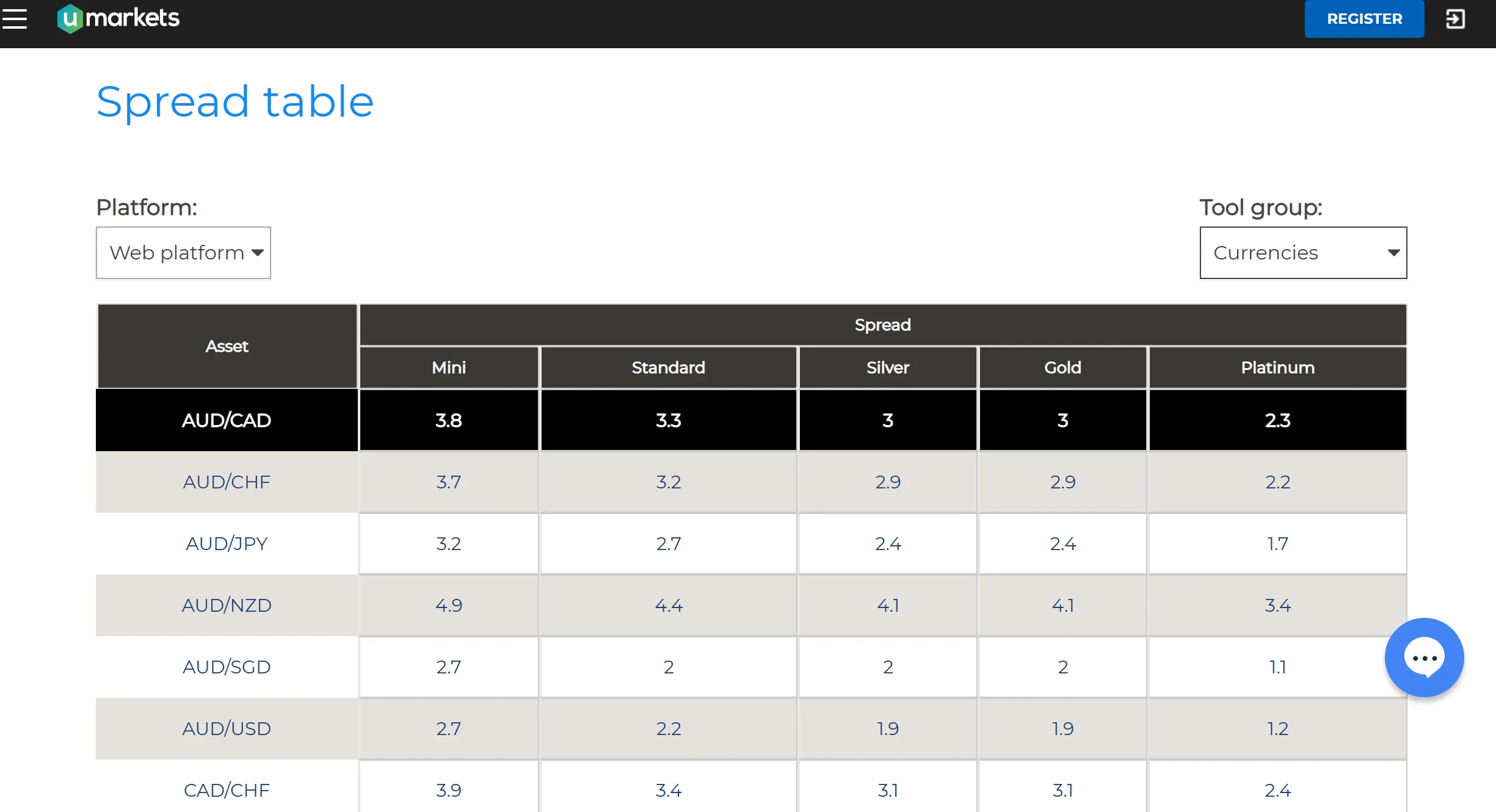Image resolution: width=1496 pixels, height=812 pixels.
Task: Expand the Currencies tool group dropdown
Action: pyautogui.click(x=1303, y=253)
